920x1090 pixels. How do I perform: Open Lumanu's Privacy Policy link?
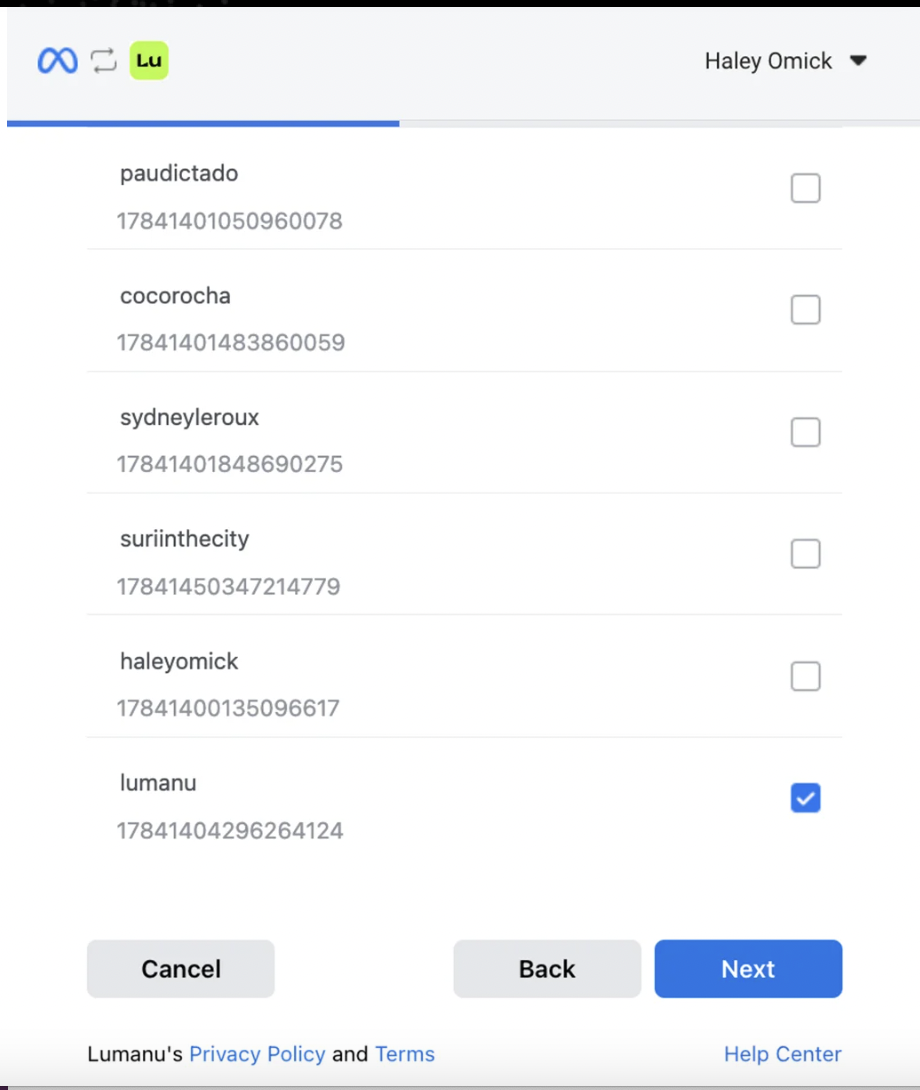click(257, 1054)
